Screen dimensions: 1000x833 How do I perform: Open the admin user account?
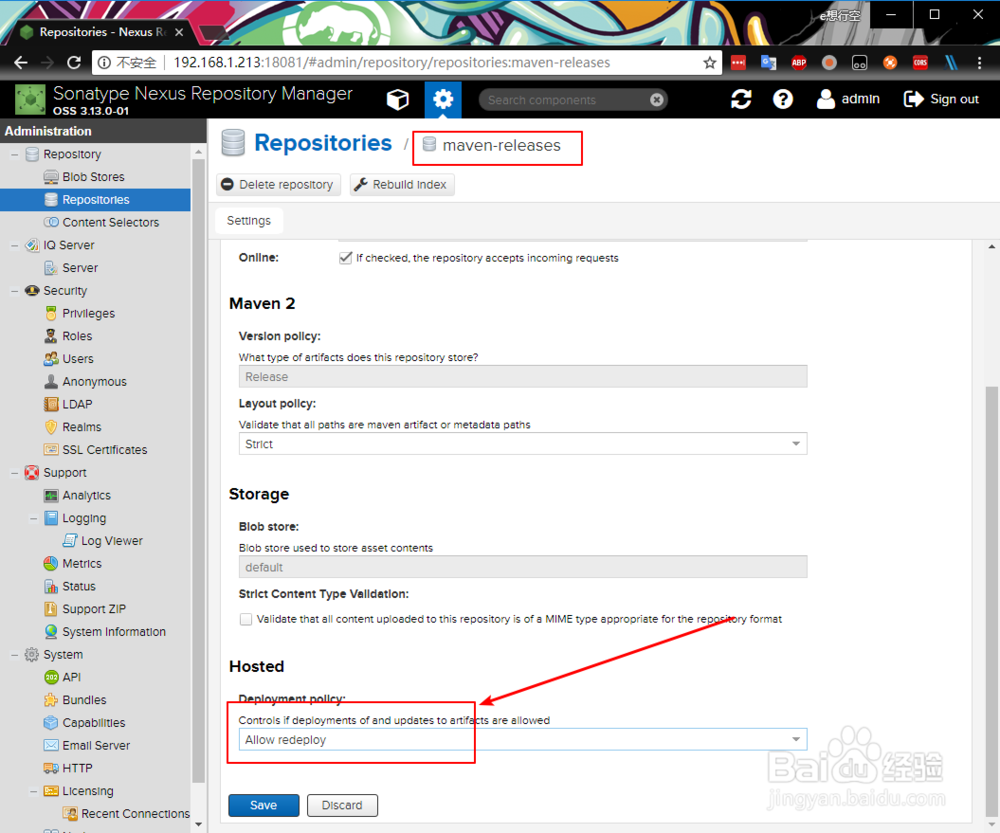pos(848,99)
